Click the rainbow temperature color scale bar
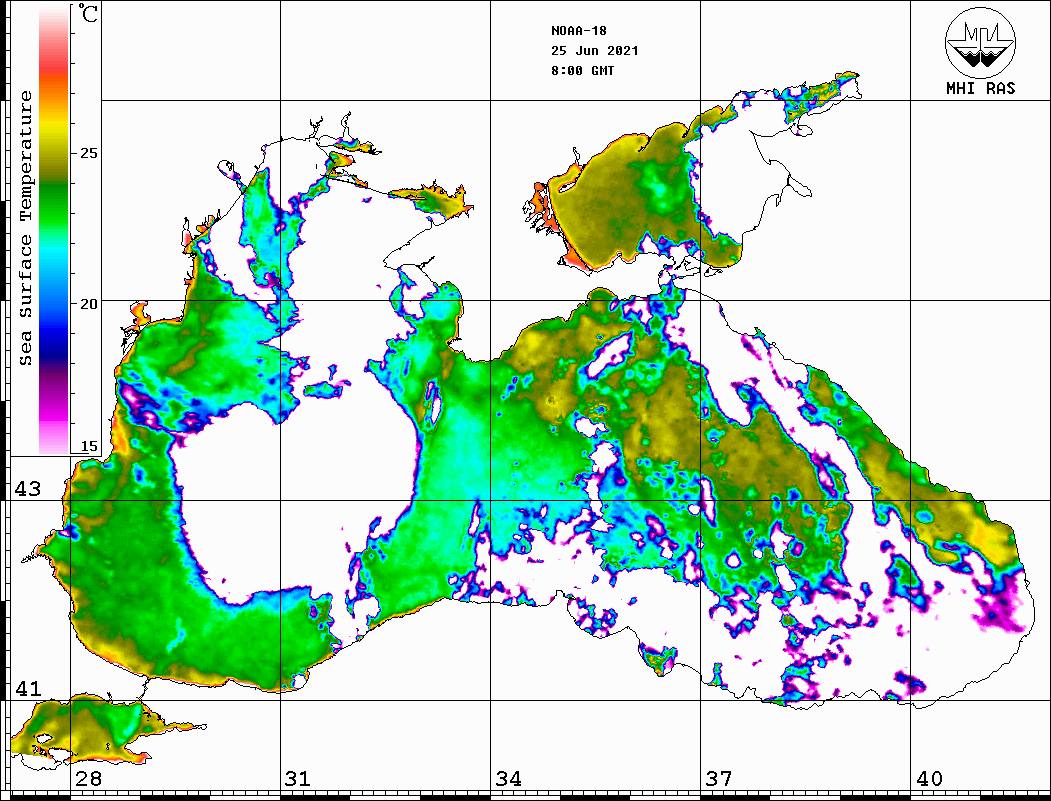Viewport: 1051px width, 801px height. (x=54, y=230)
